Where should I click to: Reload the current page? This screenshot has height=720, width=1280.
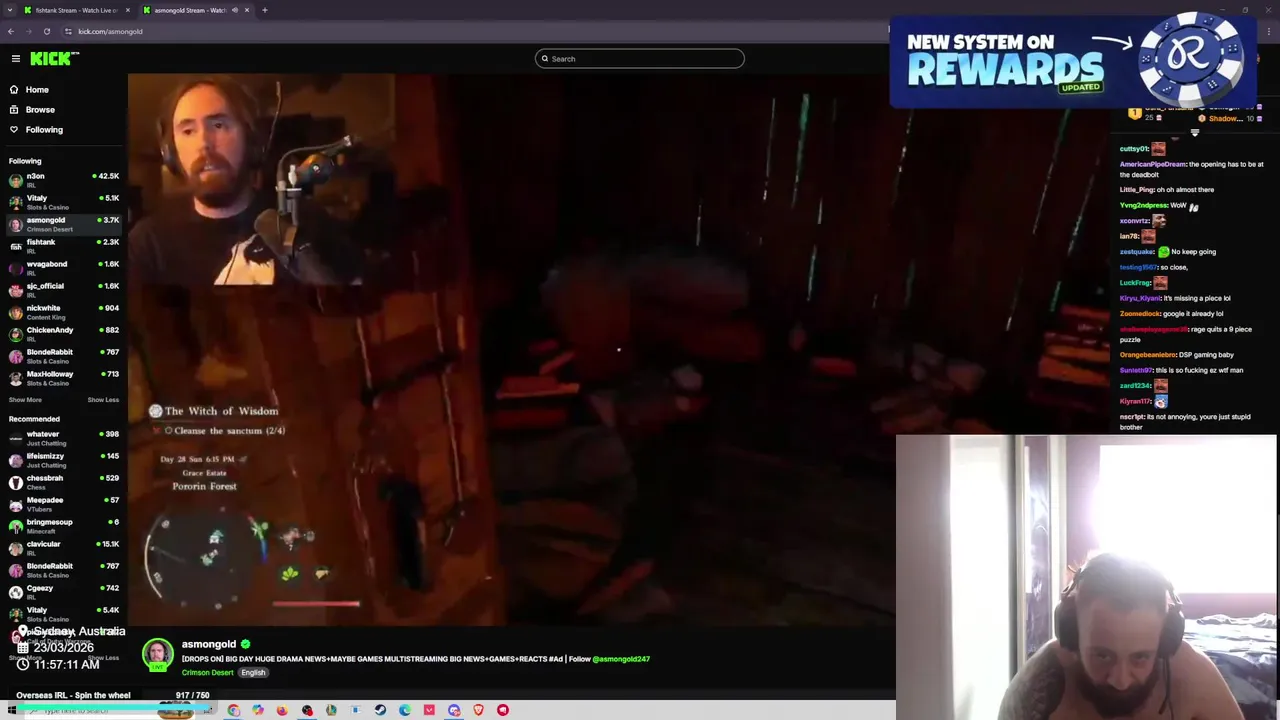pos(46,31)
